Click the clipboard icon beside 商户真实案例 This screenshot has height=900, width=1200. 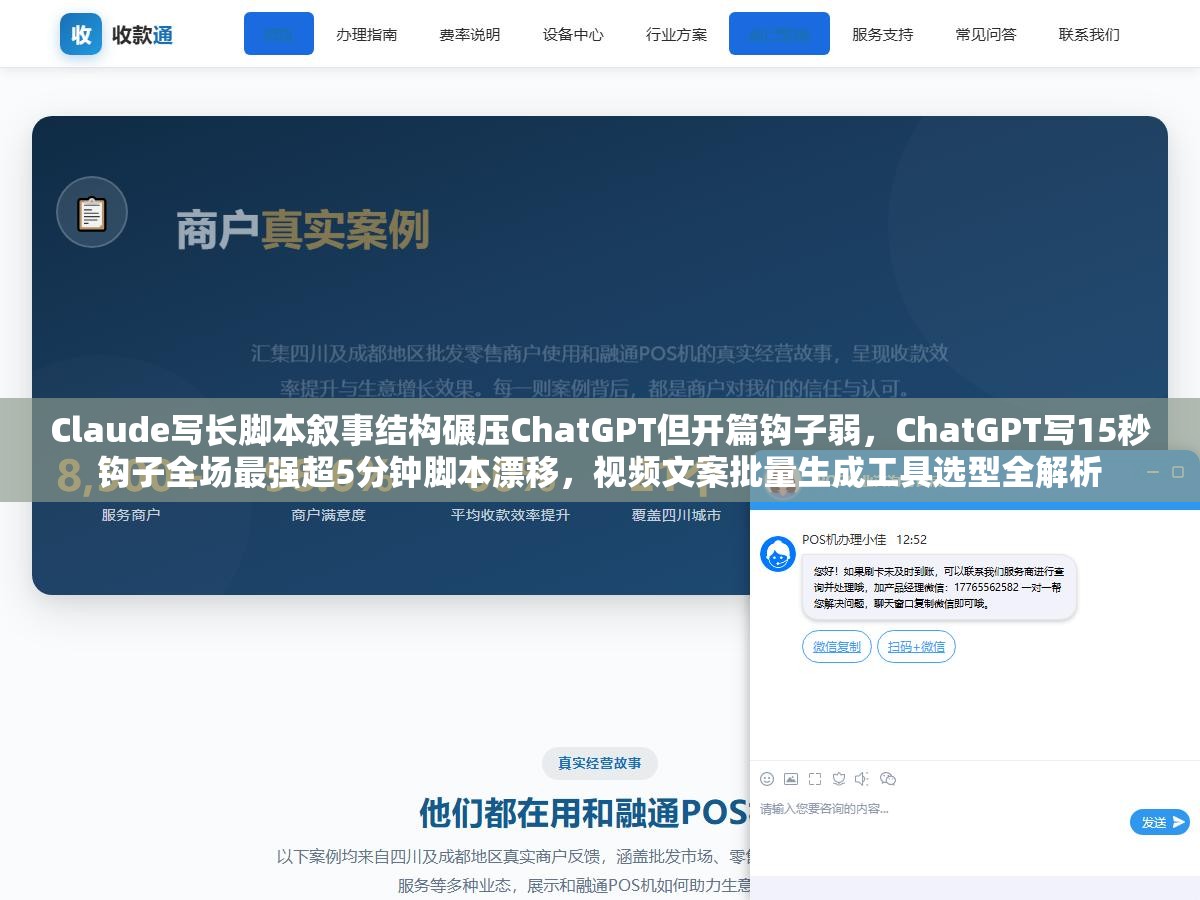tap(92, 213)
